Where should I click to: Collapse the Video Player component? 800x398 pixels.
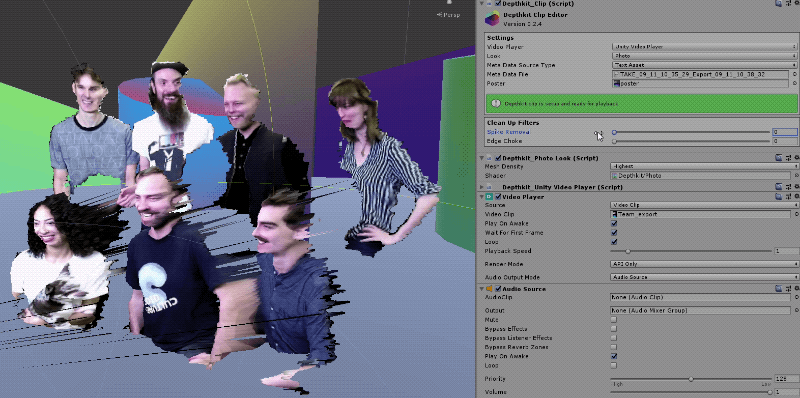pyautogui.click(x=482, y=196)
